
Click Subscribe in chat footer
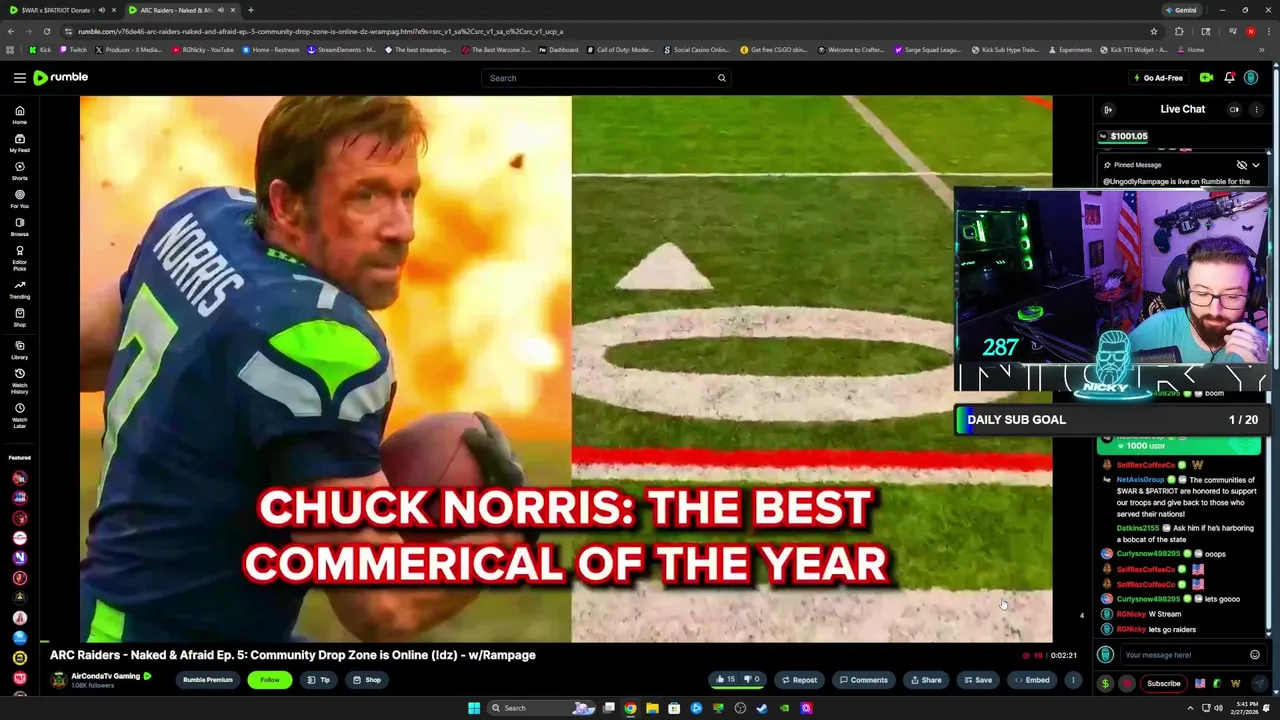click(x=1163, y=684)
